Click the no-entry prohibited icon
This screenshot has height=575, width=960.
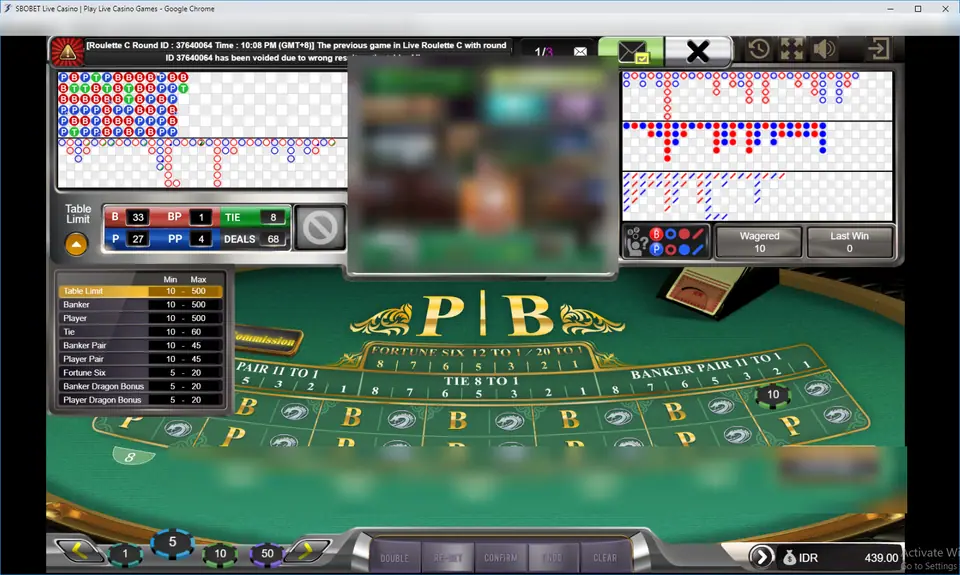click(x=320, y=228)
